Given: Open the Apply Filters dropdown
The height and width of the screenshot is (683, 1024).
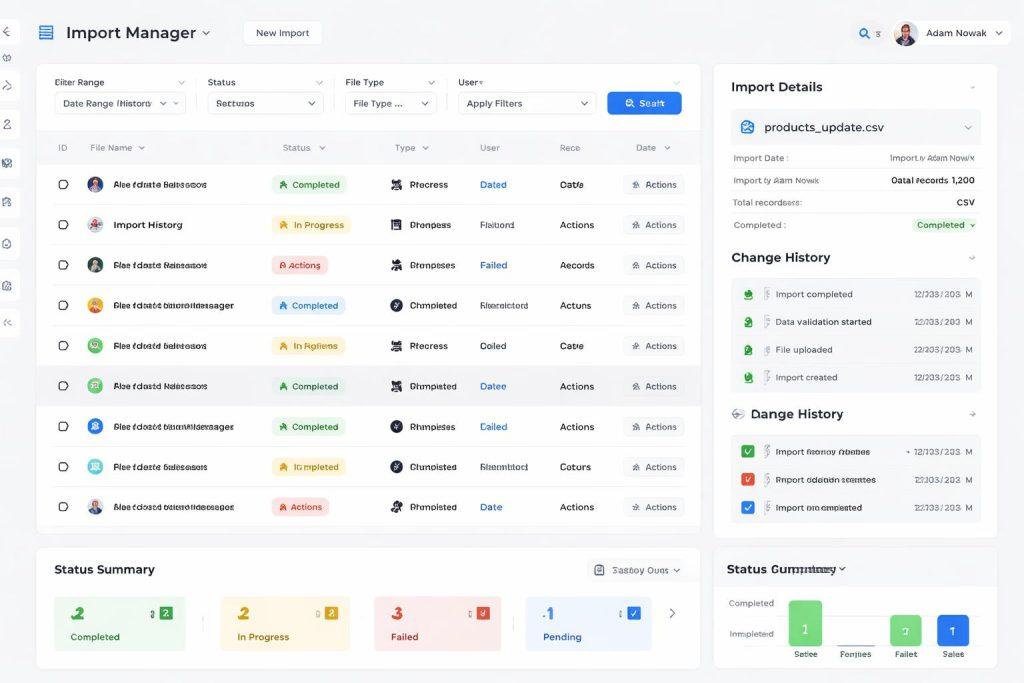Looking at the screenshot, I should (527, 104).
